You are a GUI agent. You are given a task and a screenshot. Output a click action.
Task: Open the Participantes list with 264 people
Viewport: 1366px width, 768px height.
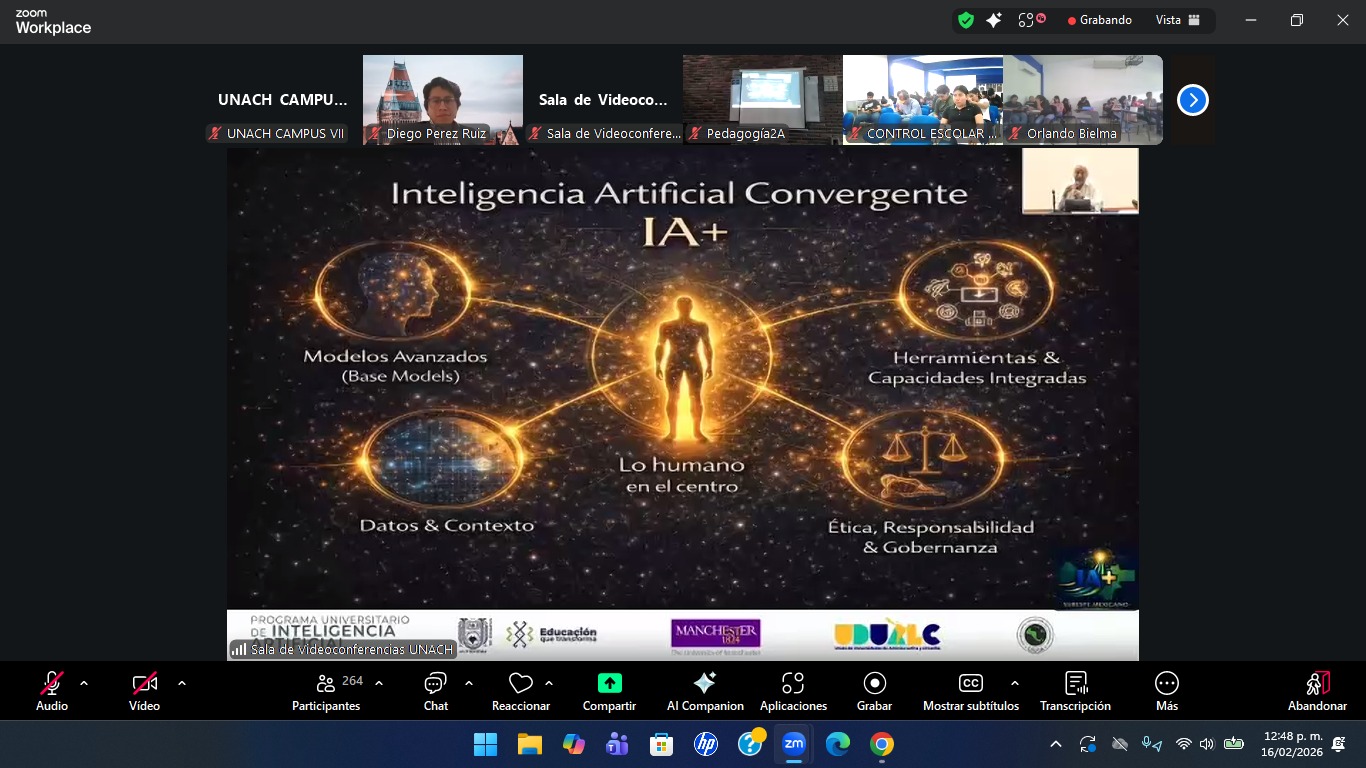tap(326, 684)
